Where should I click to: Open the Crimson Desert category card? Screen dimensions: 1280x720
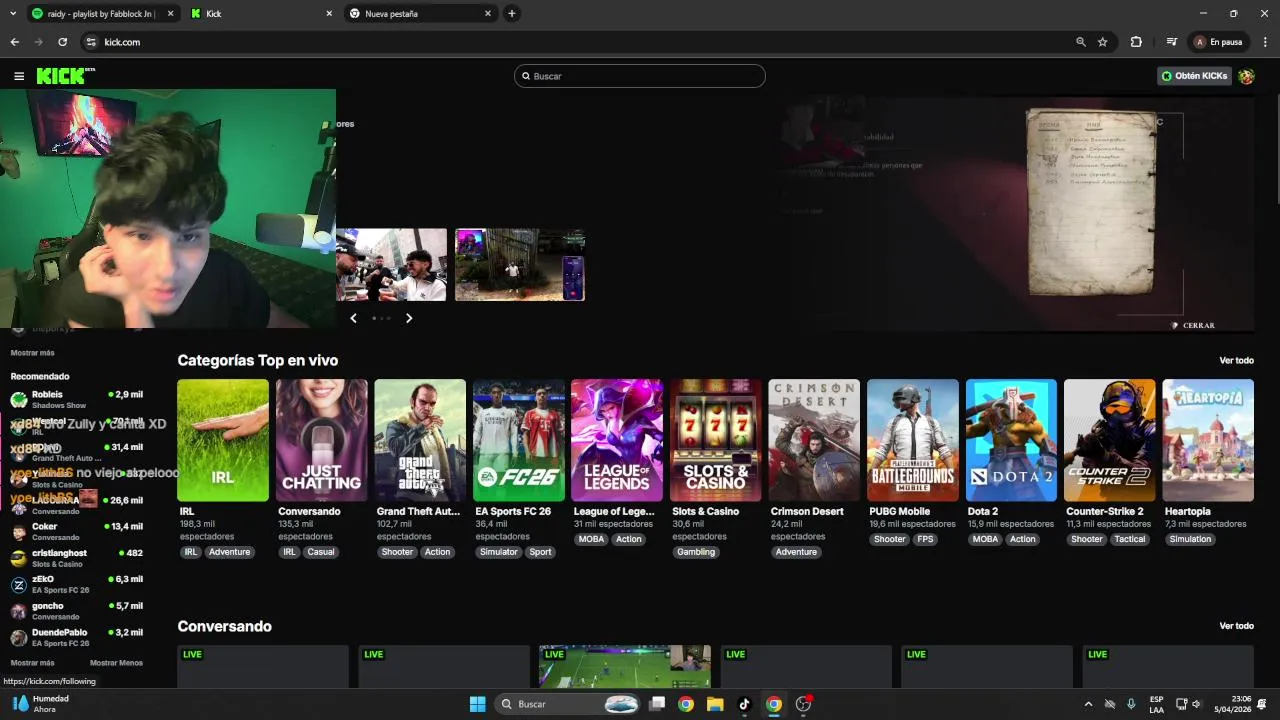814,440
